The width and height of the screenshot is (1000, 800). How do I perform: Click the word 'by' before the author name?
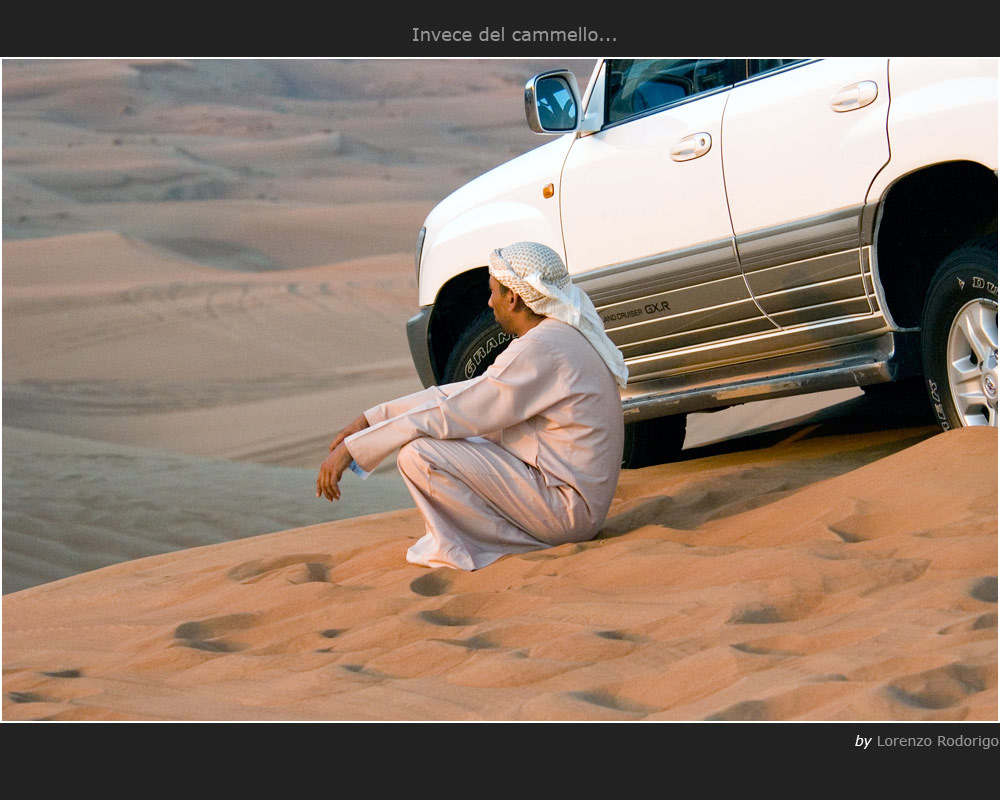click(x=862, y=741)
